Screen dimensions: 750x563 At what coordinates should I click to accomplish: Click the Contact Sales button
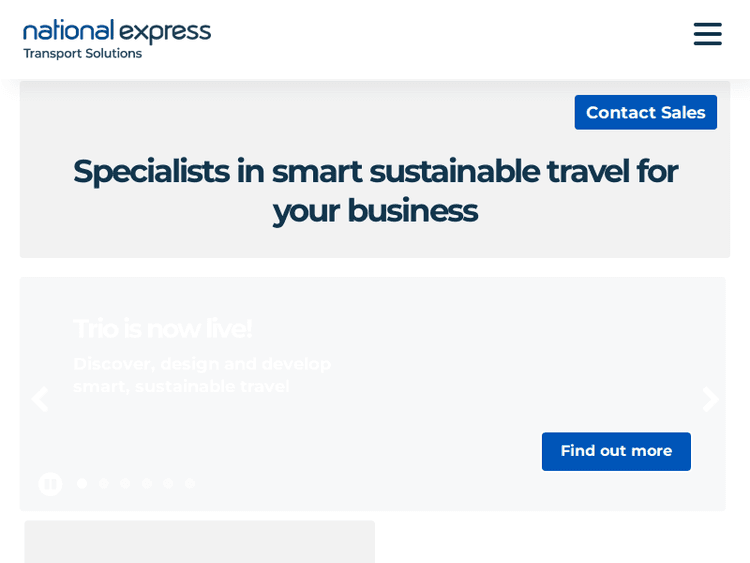[645, 113]
